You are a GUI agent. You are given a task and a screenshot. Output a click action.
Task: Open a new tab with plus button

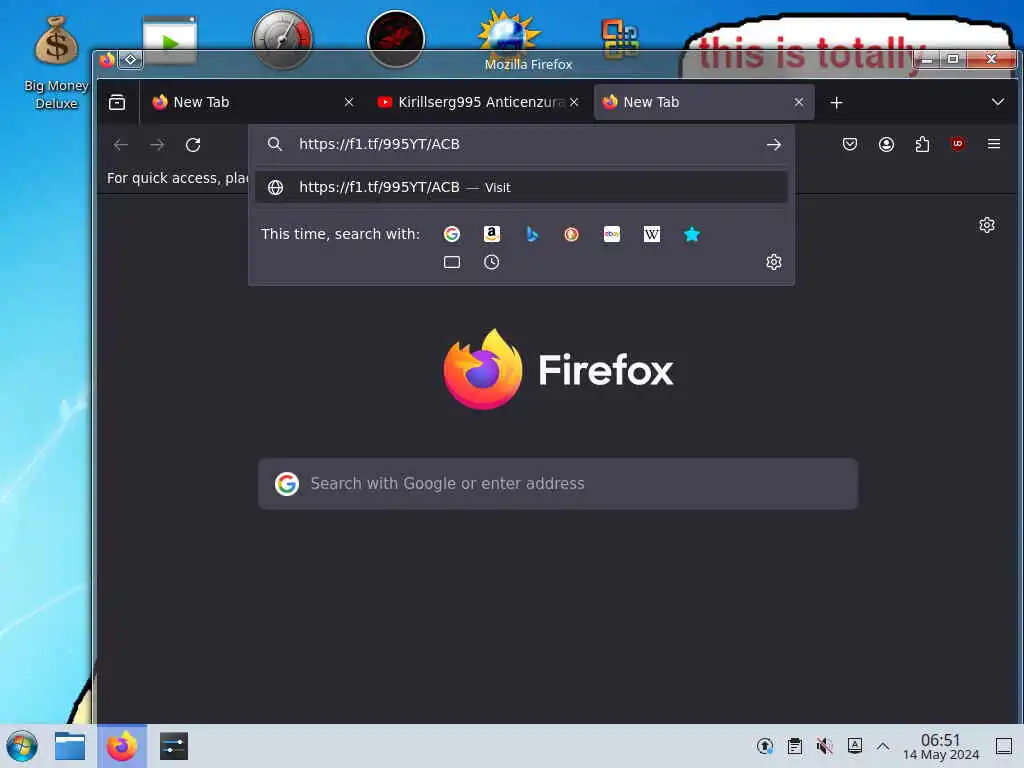click(x=837, y=103)
